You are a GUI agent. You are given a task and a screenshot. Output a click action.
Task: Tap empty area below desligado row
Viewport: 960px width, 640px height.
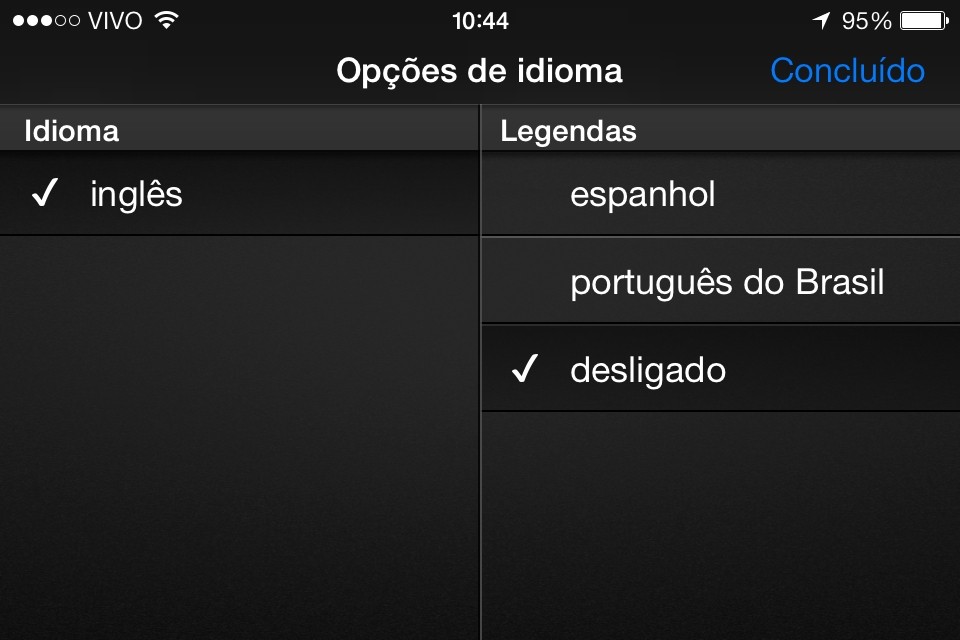720,520
